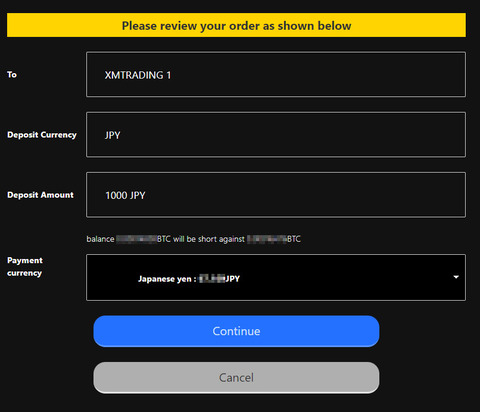The image size is (480, 412).
Task: Click the balance BTC shortage message
Action: 193,239
